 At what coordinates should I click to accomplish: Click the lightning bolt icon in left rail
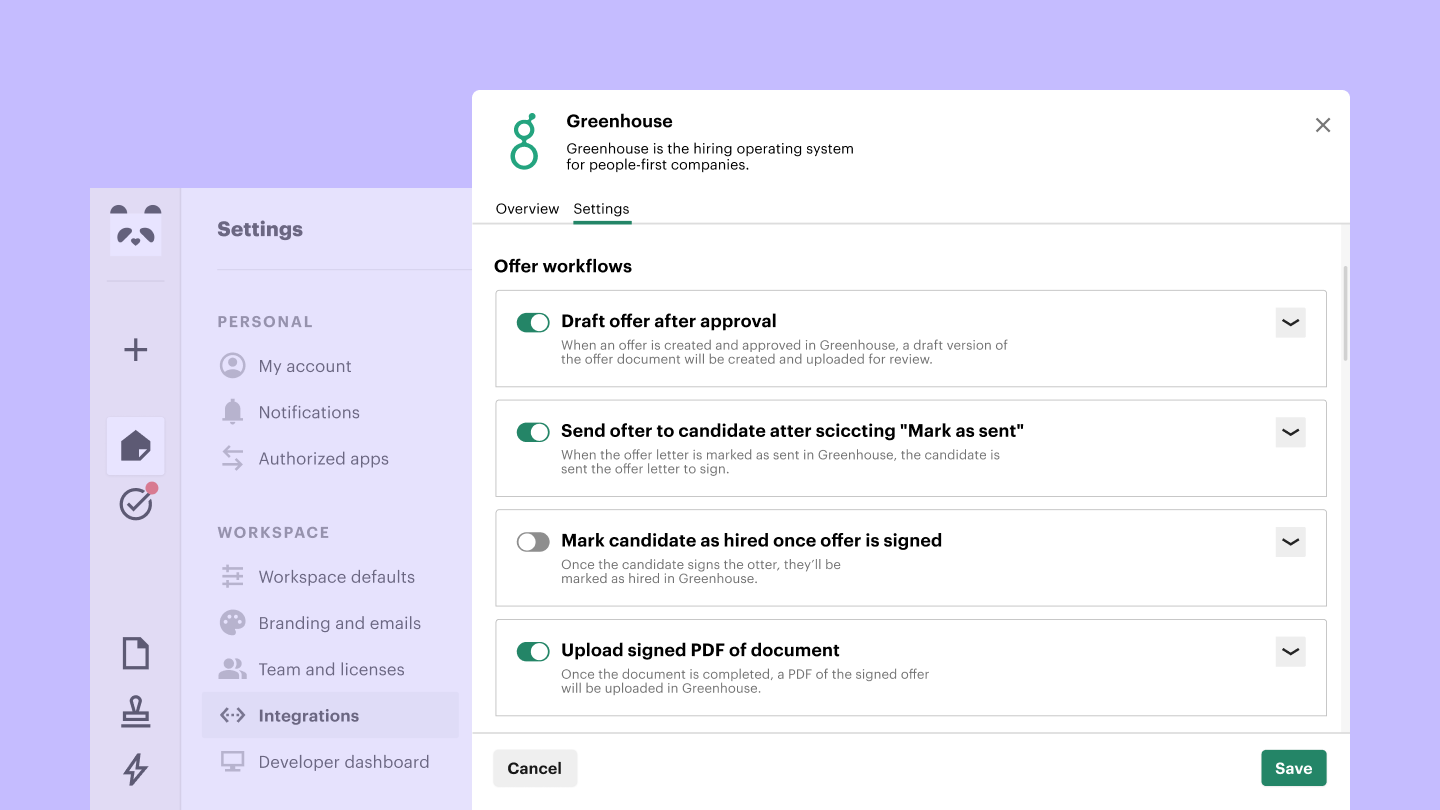(136, 769)
